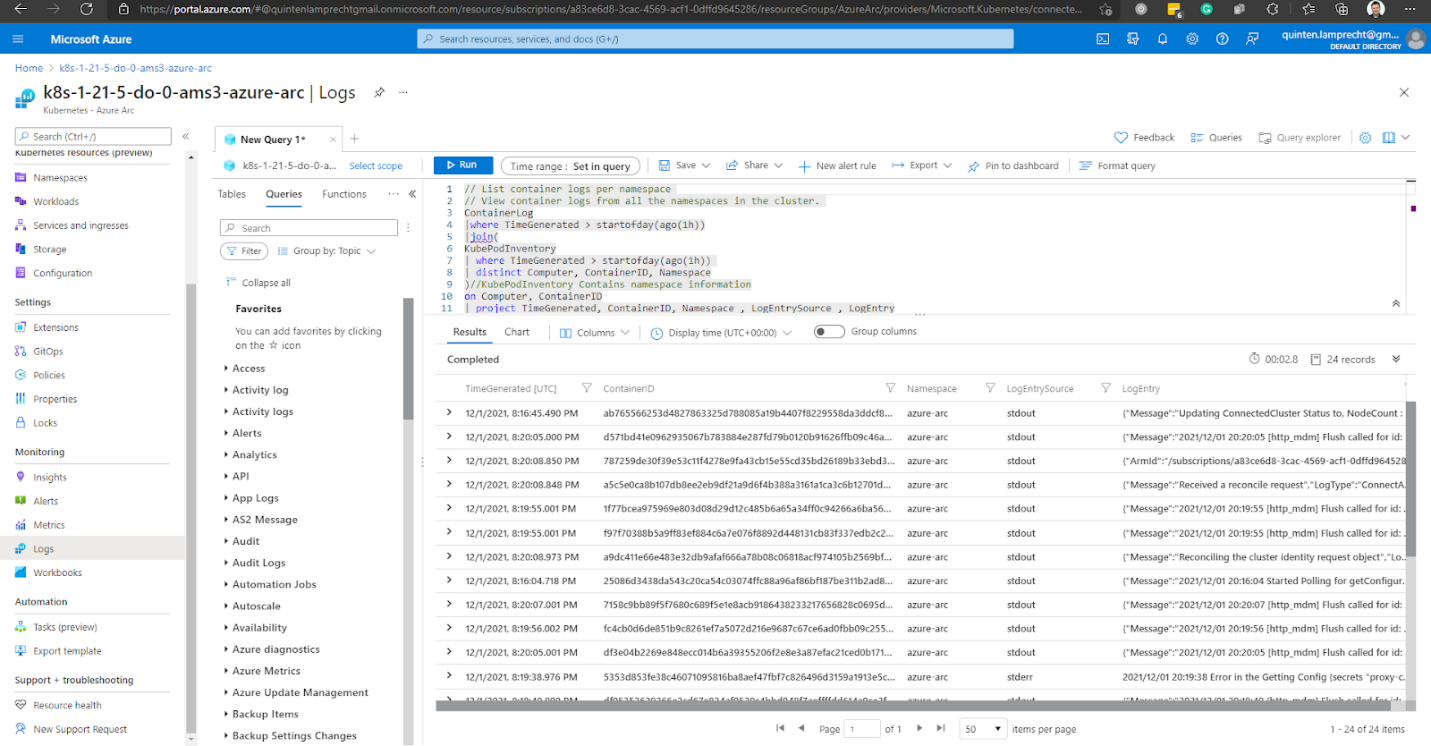Open Workloads in the left menu

point(56,201)
